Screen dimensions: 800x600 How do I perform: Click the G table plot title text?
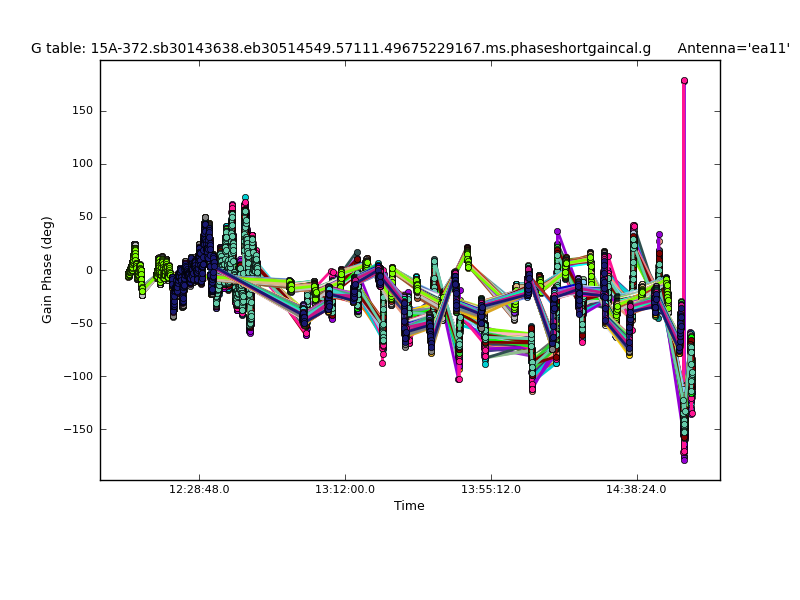[340, 48]
